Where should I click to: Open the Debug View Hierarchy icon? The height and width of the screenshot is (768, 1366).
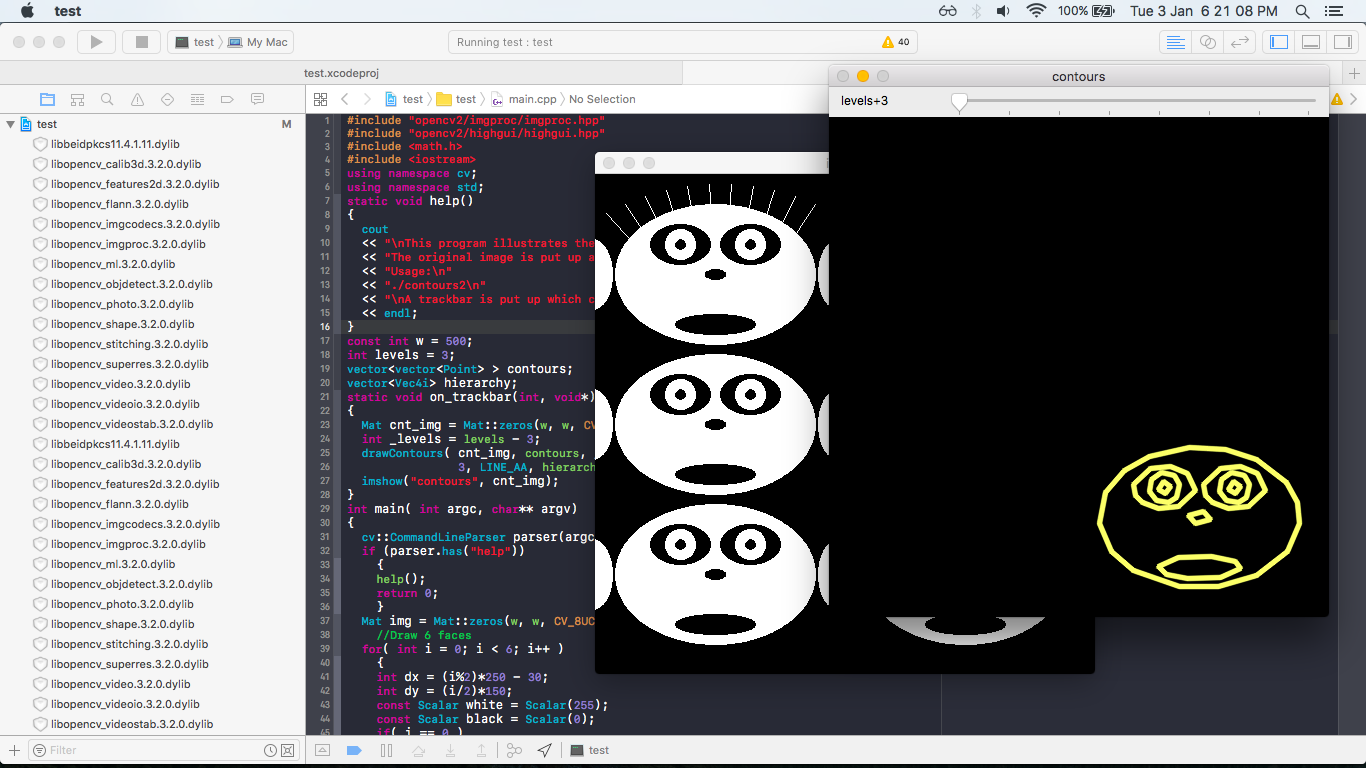point(514,750)
